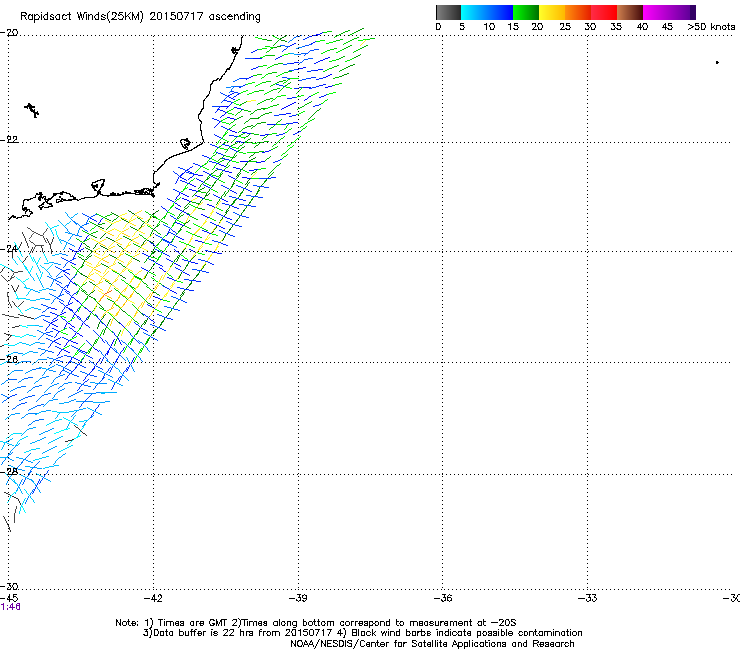This screenshot has width=740, height=650.
Task: Click the legend label '35'
Action: [616, 27]
